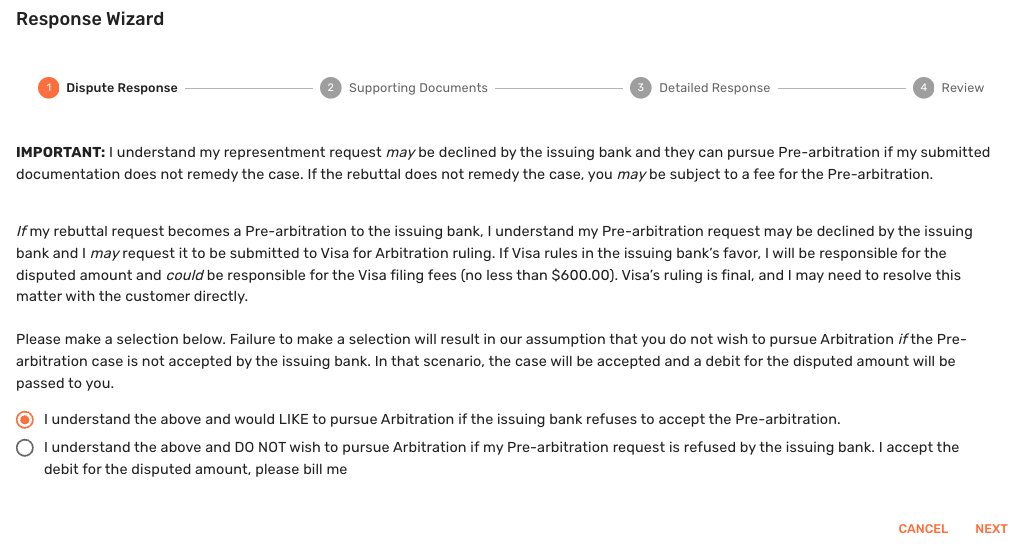This screenshot has height=547, width=1023.
Task: Go to the Dispute Response step label
Action: point(122,88)
